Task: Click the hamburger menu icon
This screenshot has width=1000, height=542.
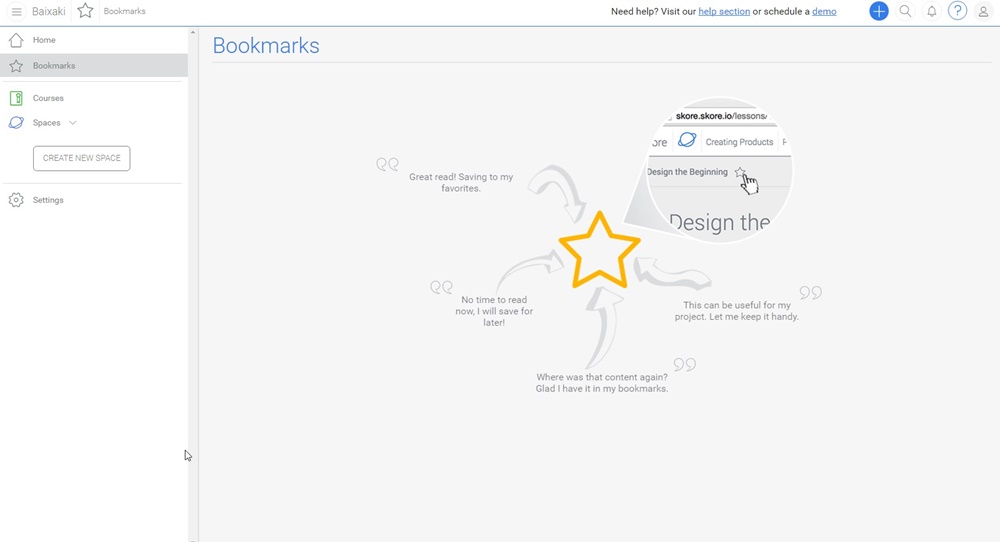Action: tap(16, 12)
